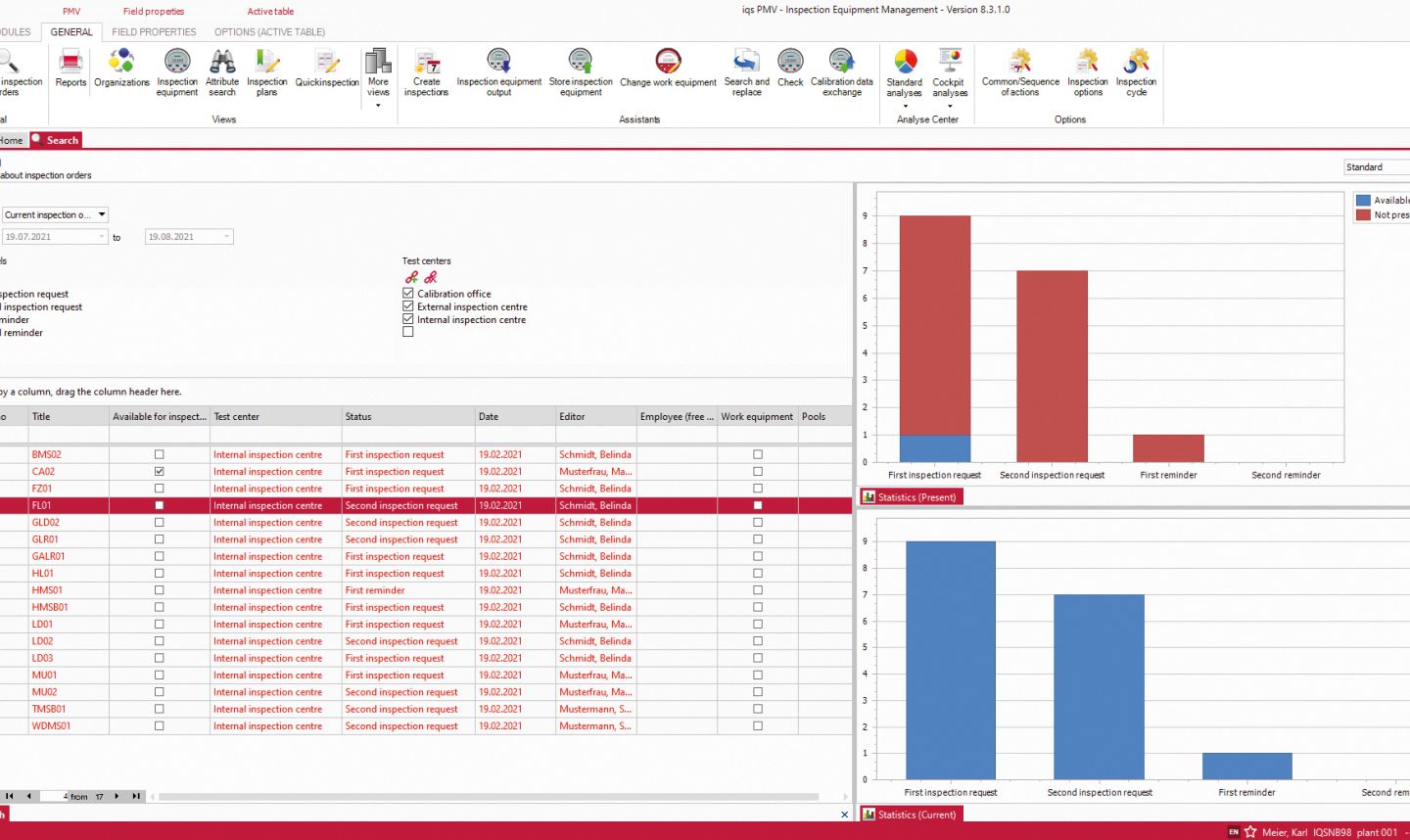Disable the Calibration office checkbox
This screenshot has width=1410, height=840.
click(x=407, y=293)
